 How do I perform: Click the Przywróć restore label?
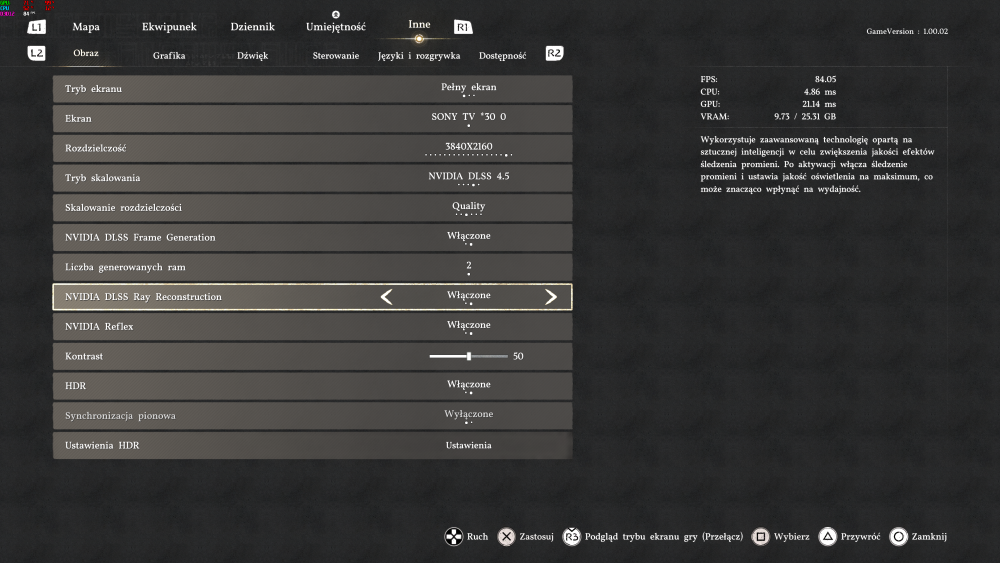pos(860,537)
